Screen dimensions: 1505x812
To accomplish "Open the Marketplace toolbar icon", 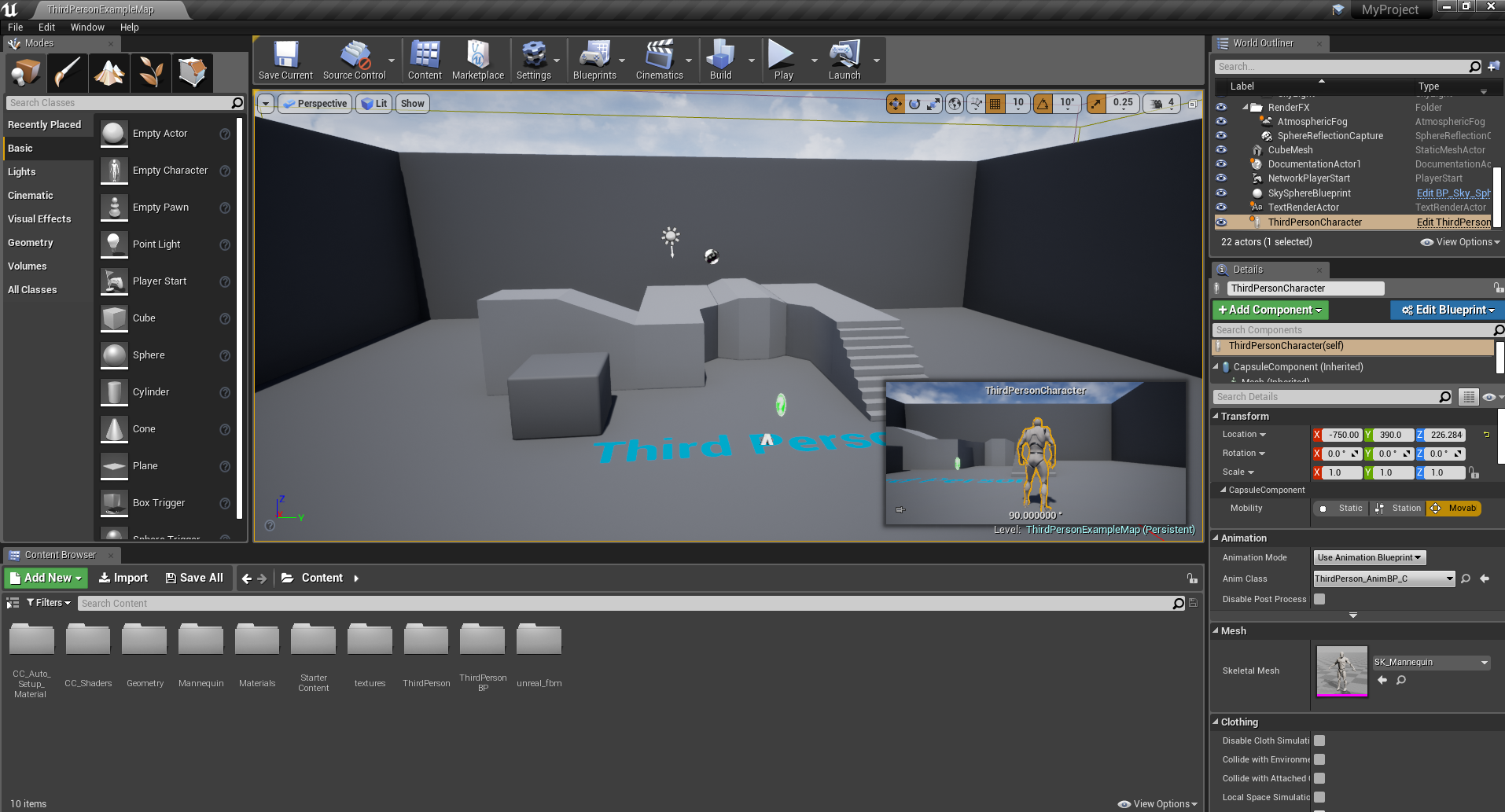I will click(478, 60).
